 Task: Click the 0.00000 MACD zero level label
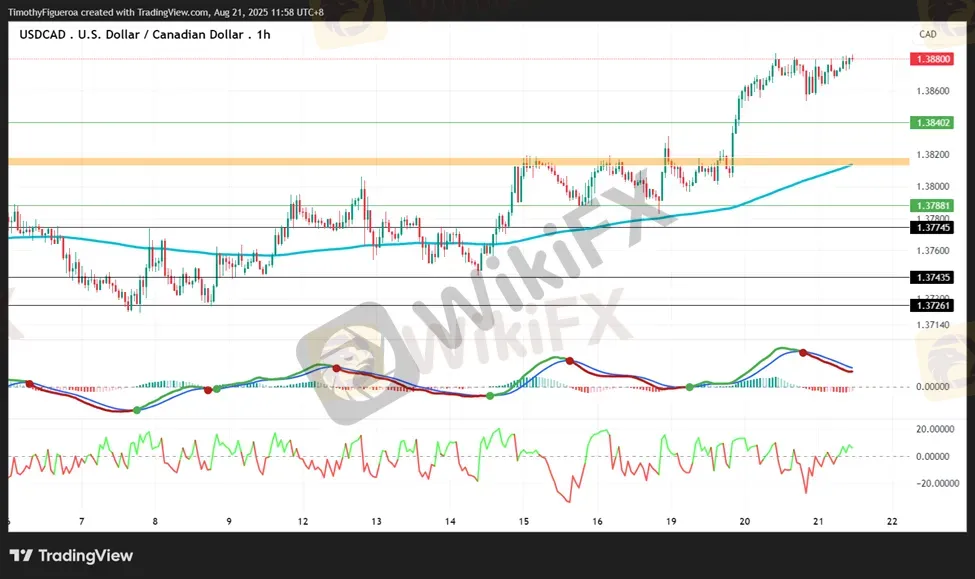931,387
